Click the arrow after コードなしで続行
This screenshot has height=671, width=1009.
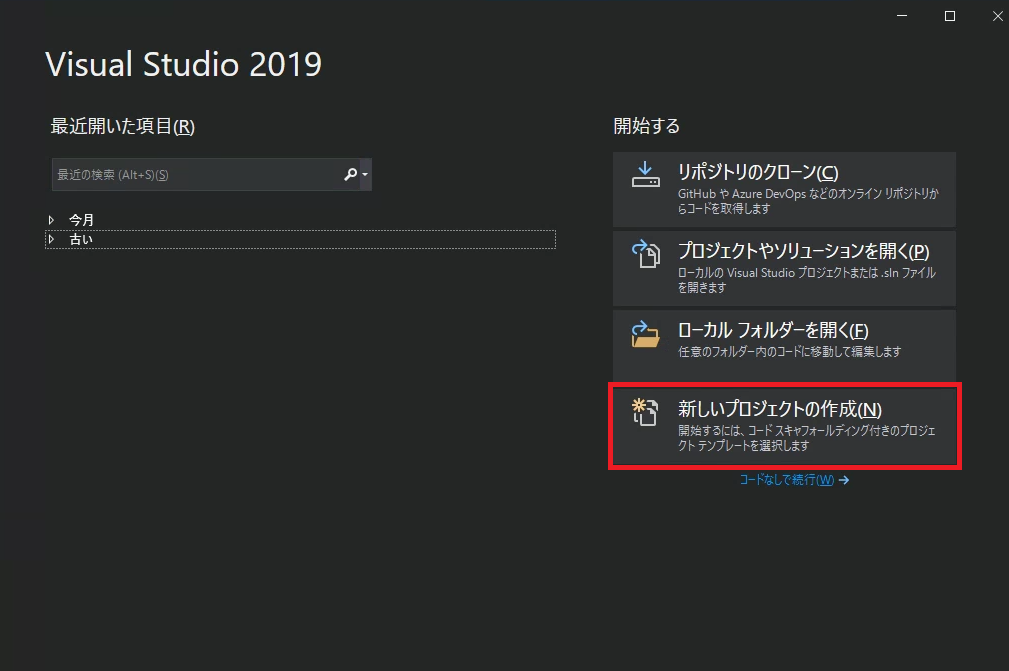click(844, 480)
